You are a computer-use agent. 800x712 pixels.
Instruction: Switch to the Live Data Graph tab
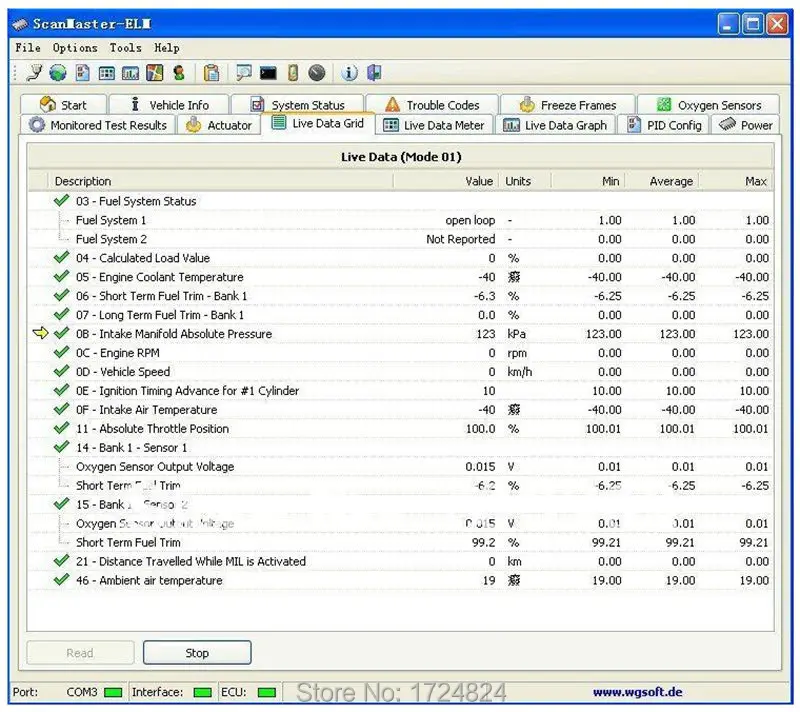pyautogui.click(x=555, y=125)
